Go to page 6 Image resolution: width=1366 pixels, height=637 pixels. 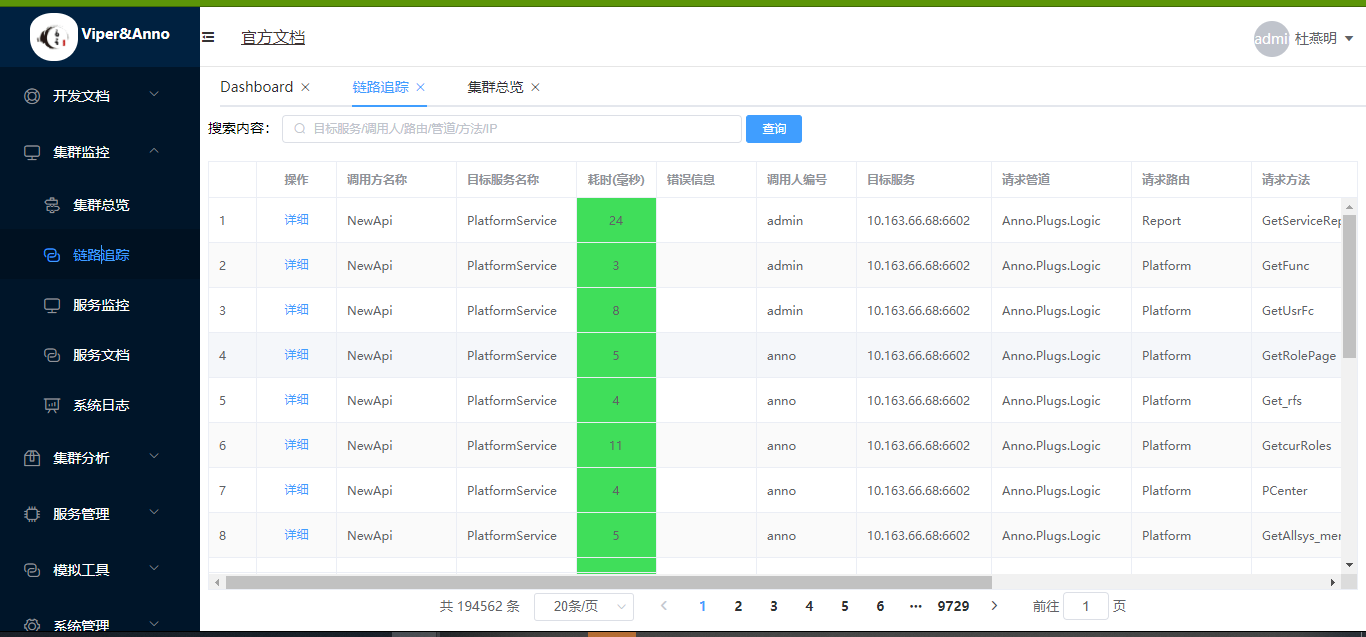tap(880, 606)
